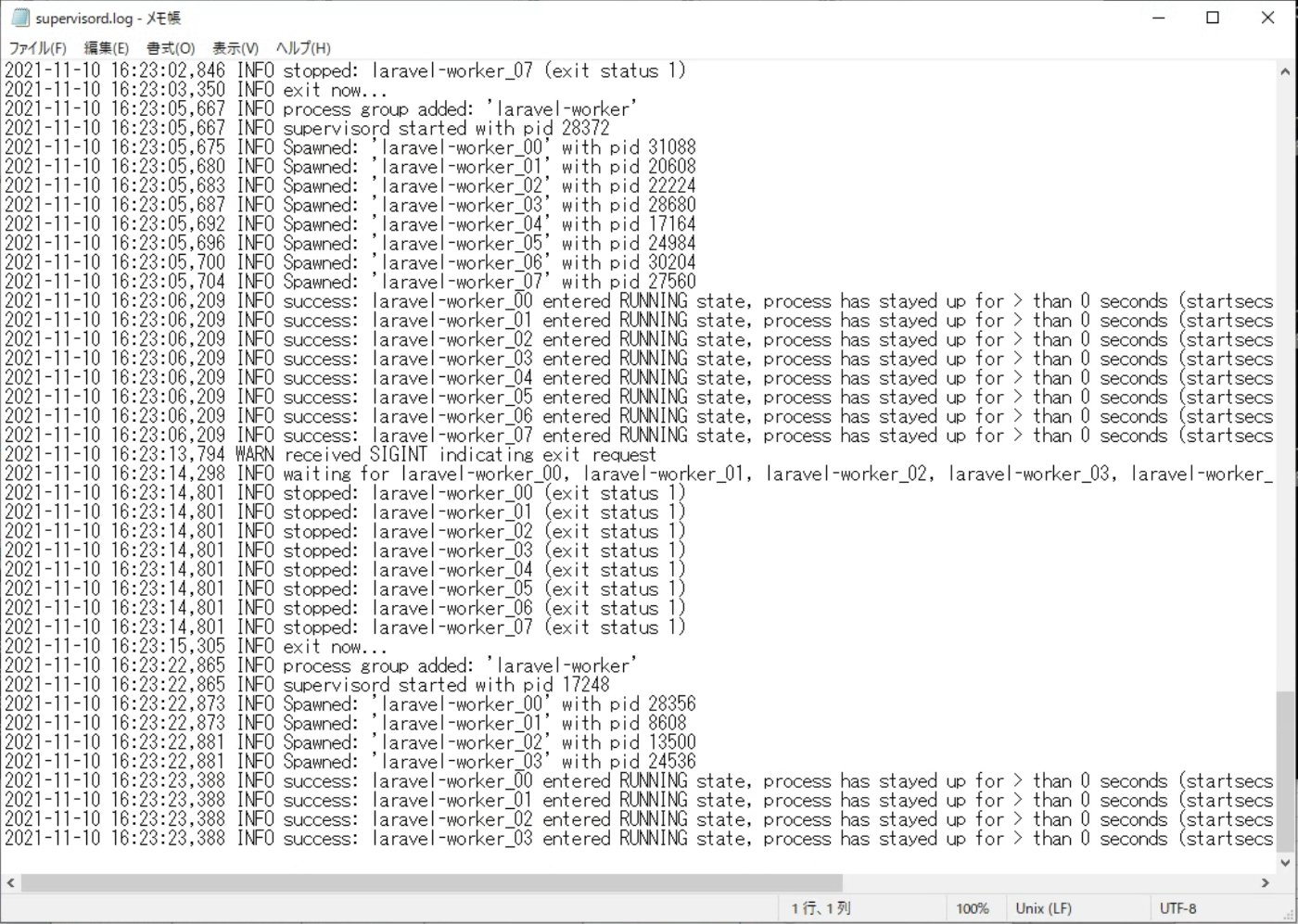Click the Spawned line with pid 22224

[350, 185]
